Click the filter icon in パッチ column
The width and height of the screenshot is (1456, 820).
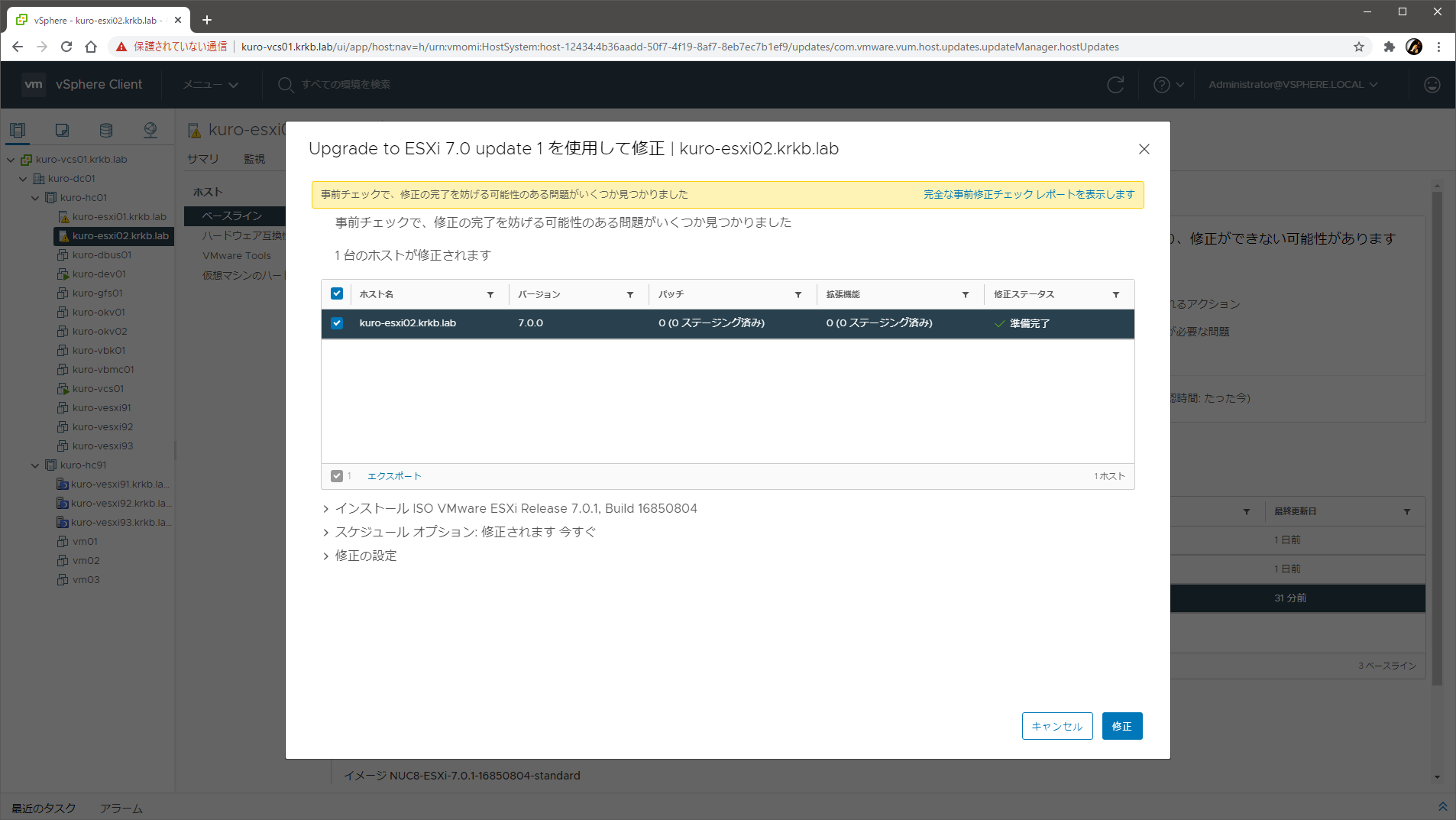tap(798, 295)
